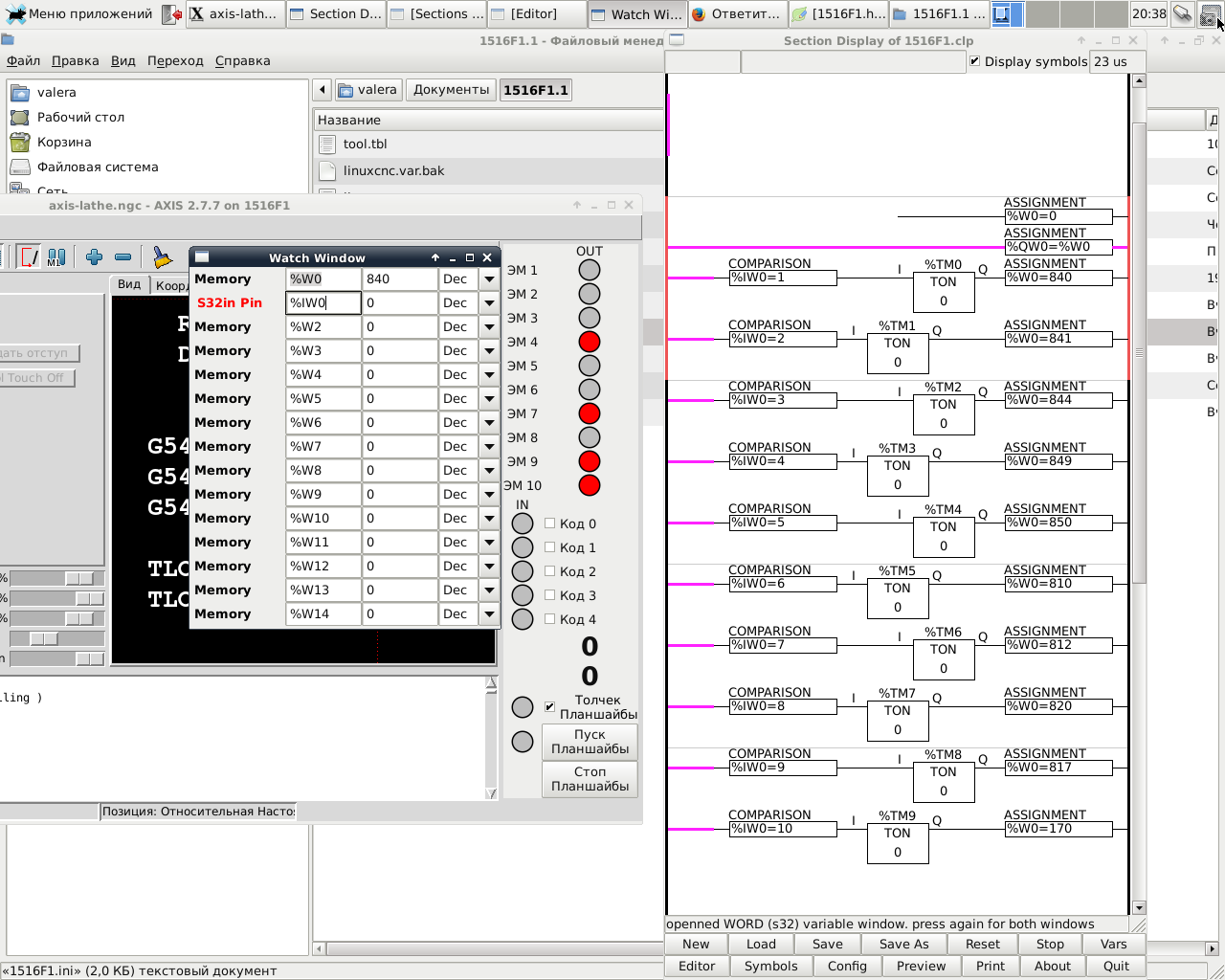The width and height of the screenshot is (1225, 980).
Task: Uncheck the Толчек Планшайбы checkbox
Action: (x=550, y=706)
